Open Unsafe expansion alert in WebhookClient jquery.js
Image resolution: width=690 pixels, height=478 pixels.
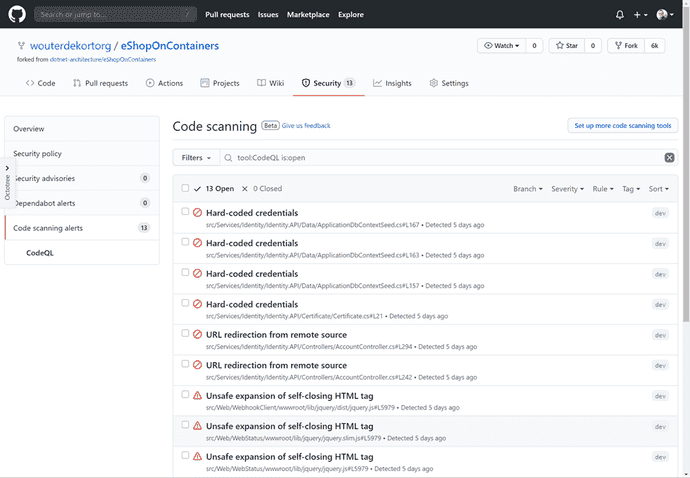[290, 396]
